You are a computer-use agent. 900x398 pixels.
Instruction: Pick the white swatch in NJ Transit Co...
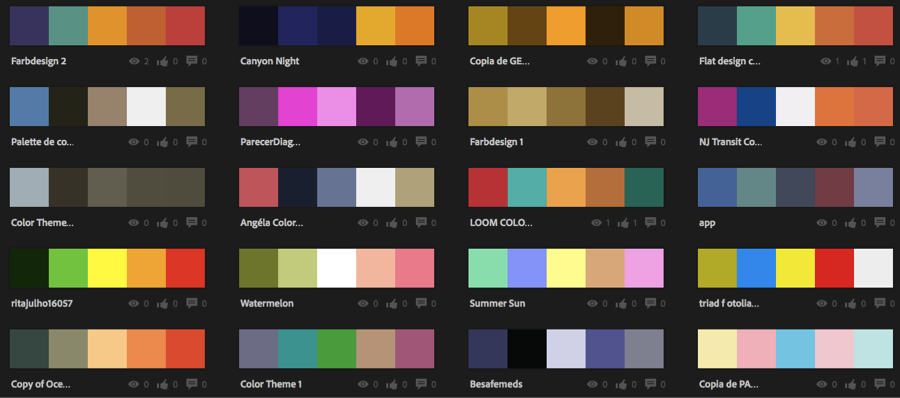point(796,106)
